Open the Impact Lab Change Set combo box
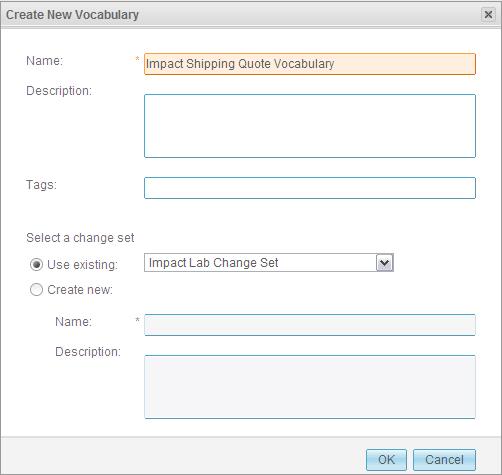502x475 pixels. pos(269,263)
